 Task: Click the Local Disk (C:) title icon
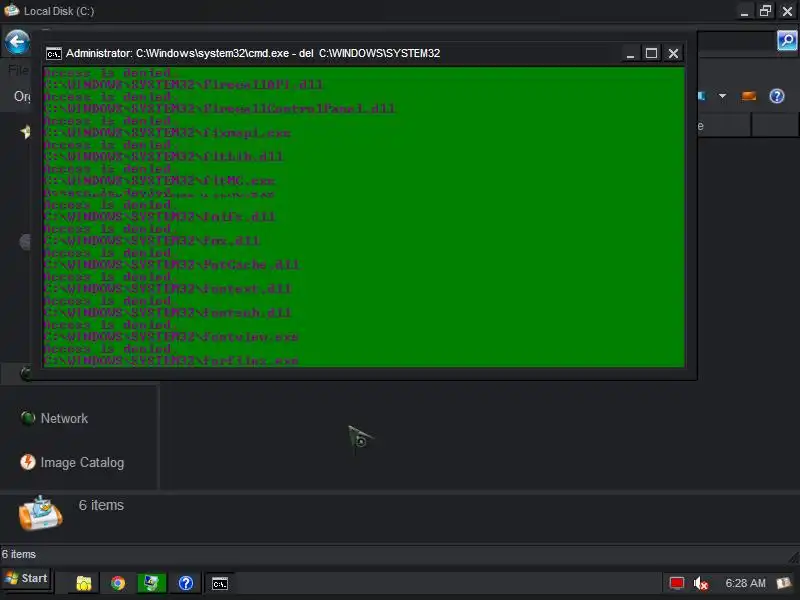pos(11,10)
